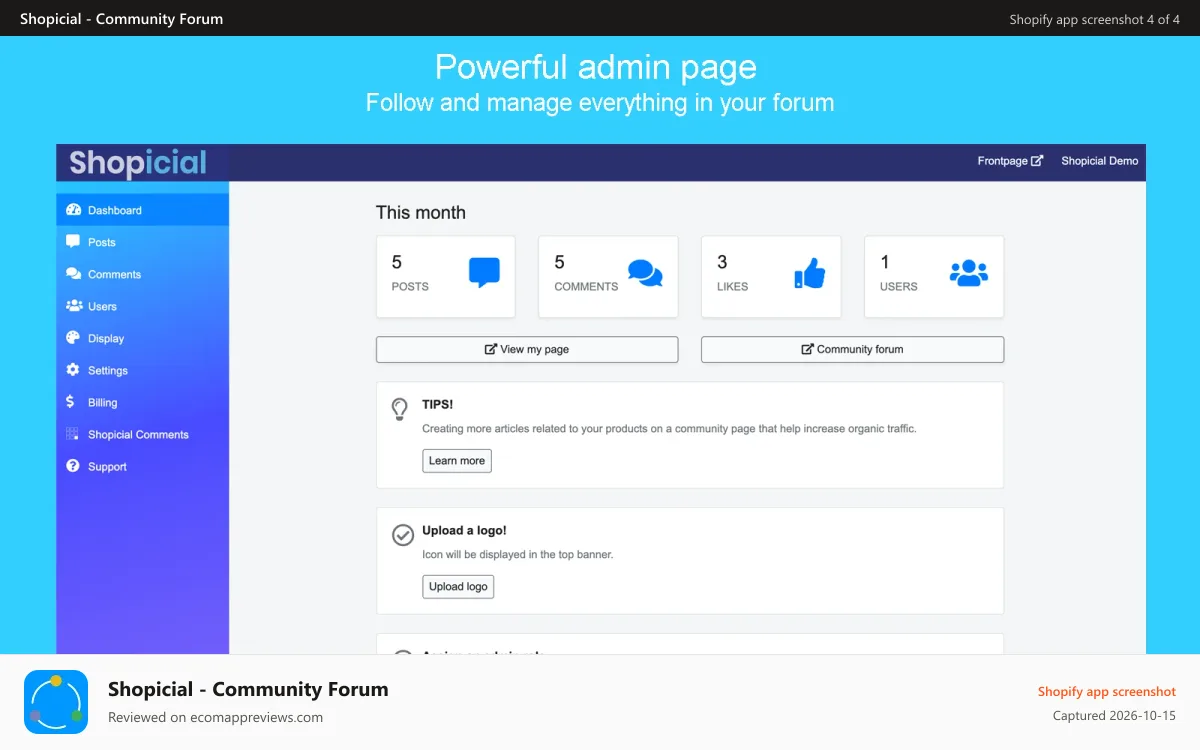Open the Frontpage link
The width and height of the screenshot is (1200, 750).
pyautogui.click(x=1010, y=160)
